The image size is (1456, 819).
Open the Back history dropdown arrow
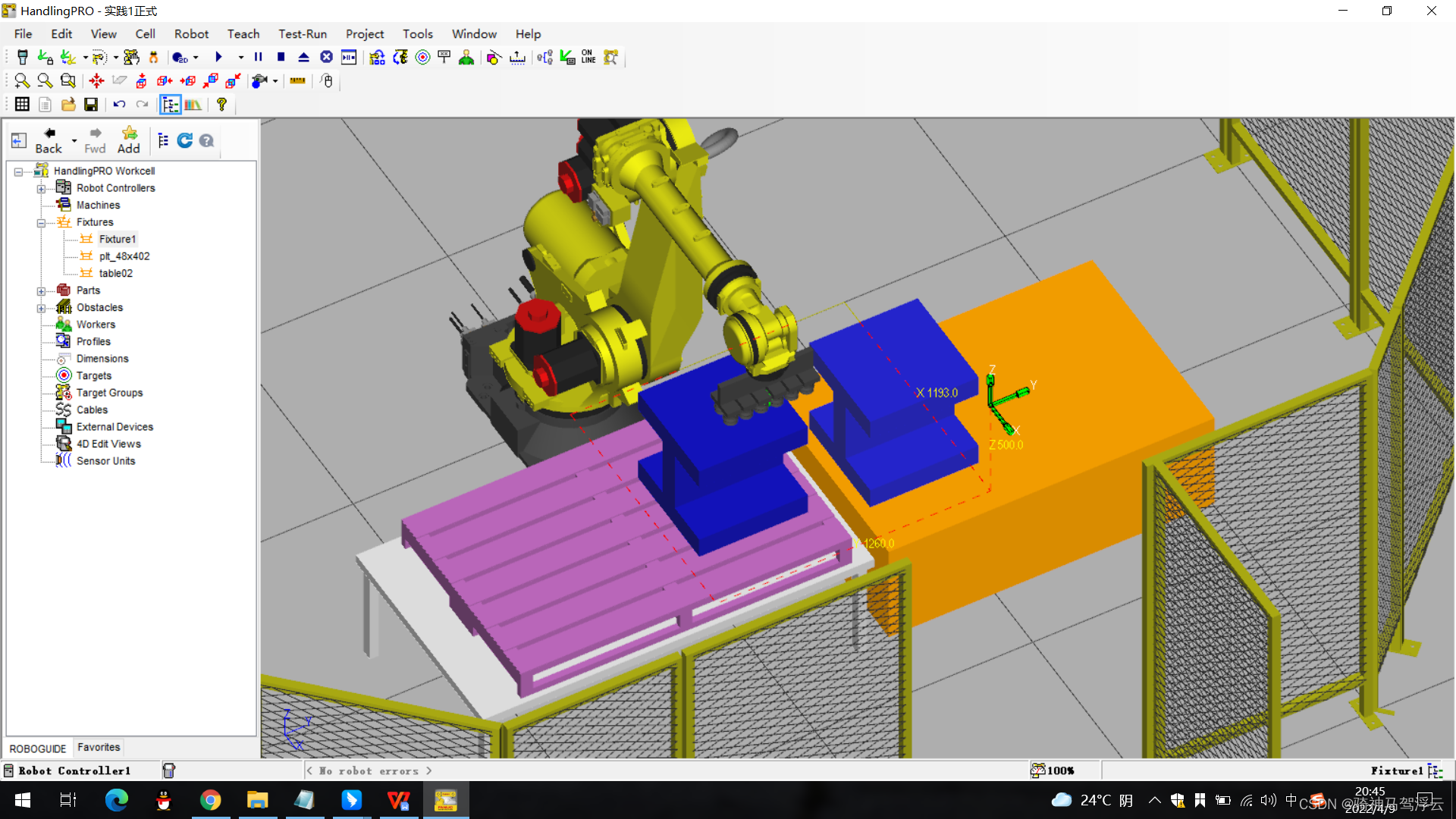pos(74,141)
